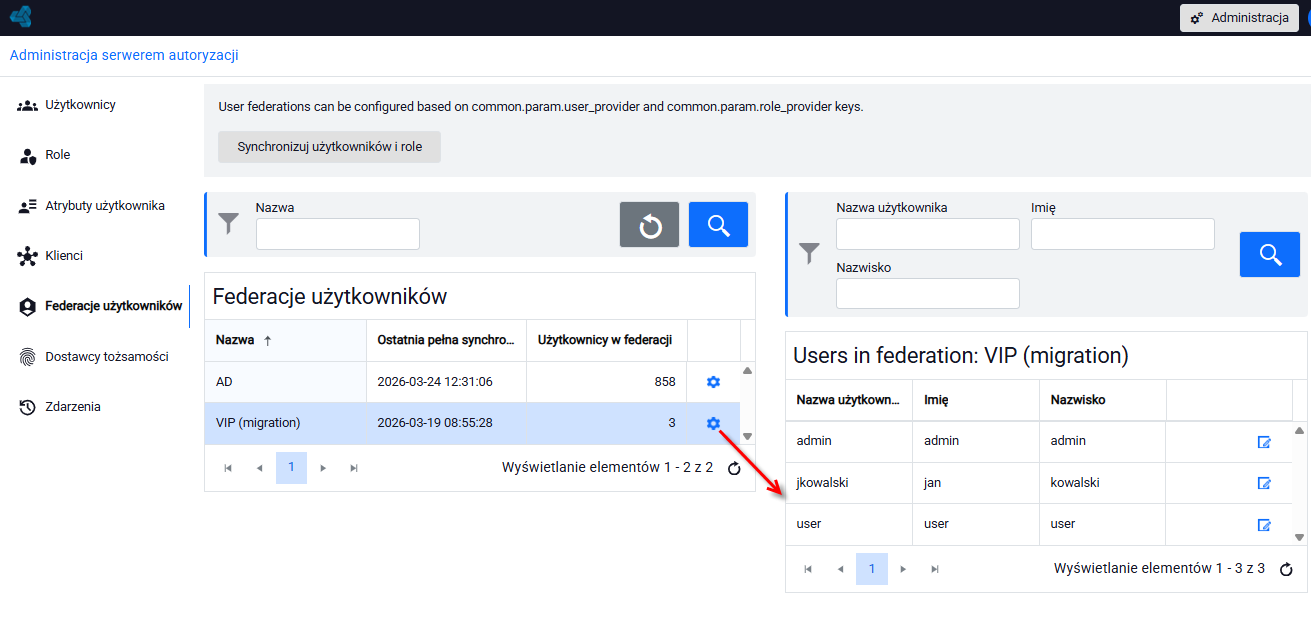Click the application logo in the top bar
This screenshot has height=618, width=1311.
click(x=21, y=17)
